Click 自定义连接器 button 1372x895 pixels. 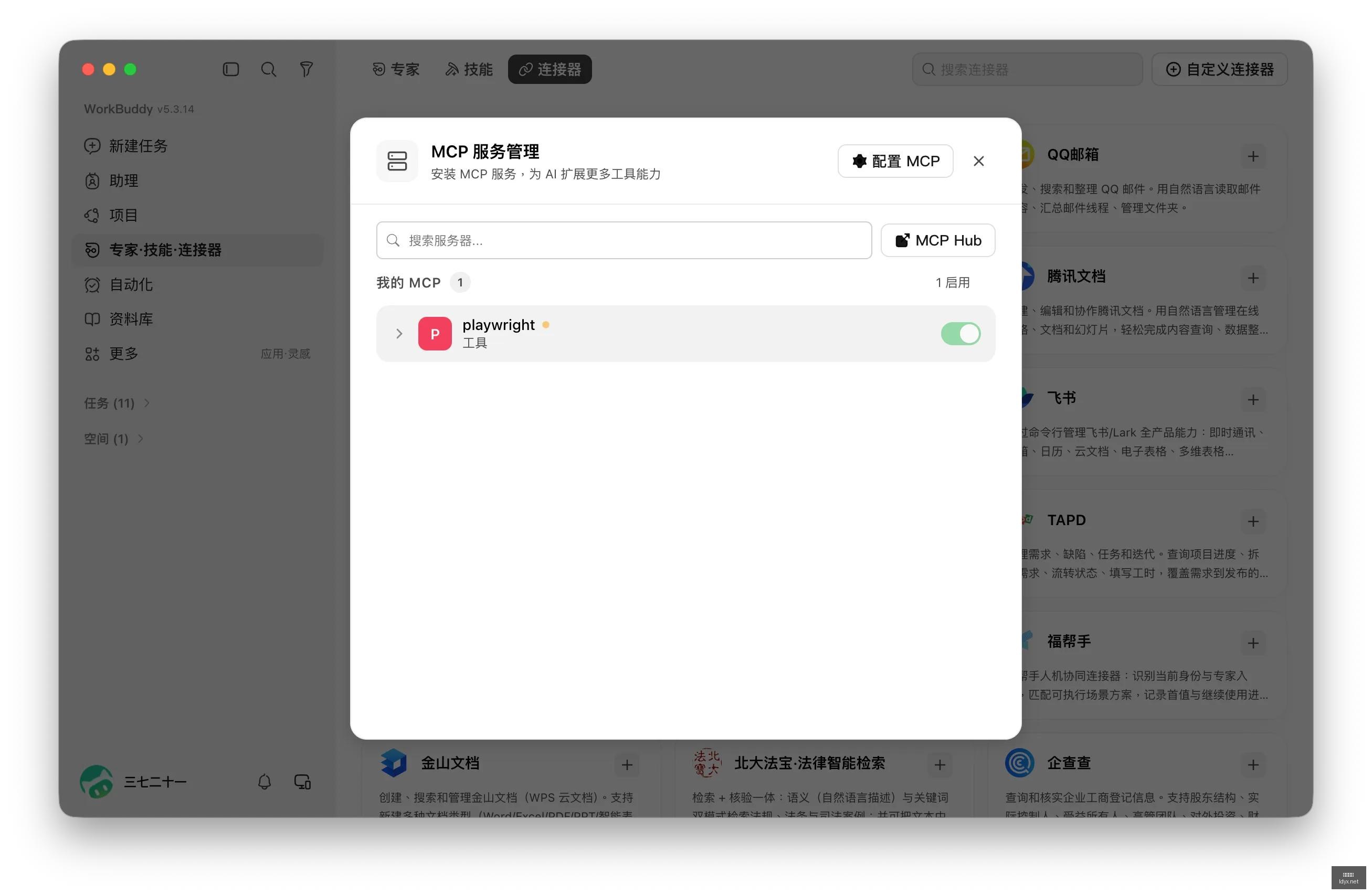tap(1221, 70)
